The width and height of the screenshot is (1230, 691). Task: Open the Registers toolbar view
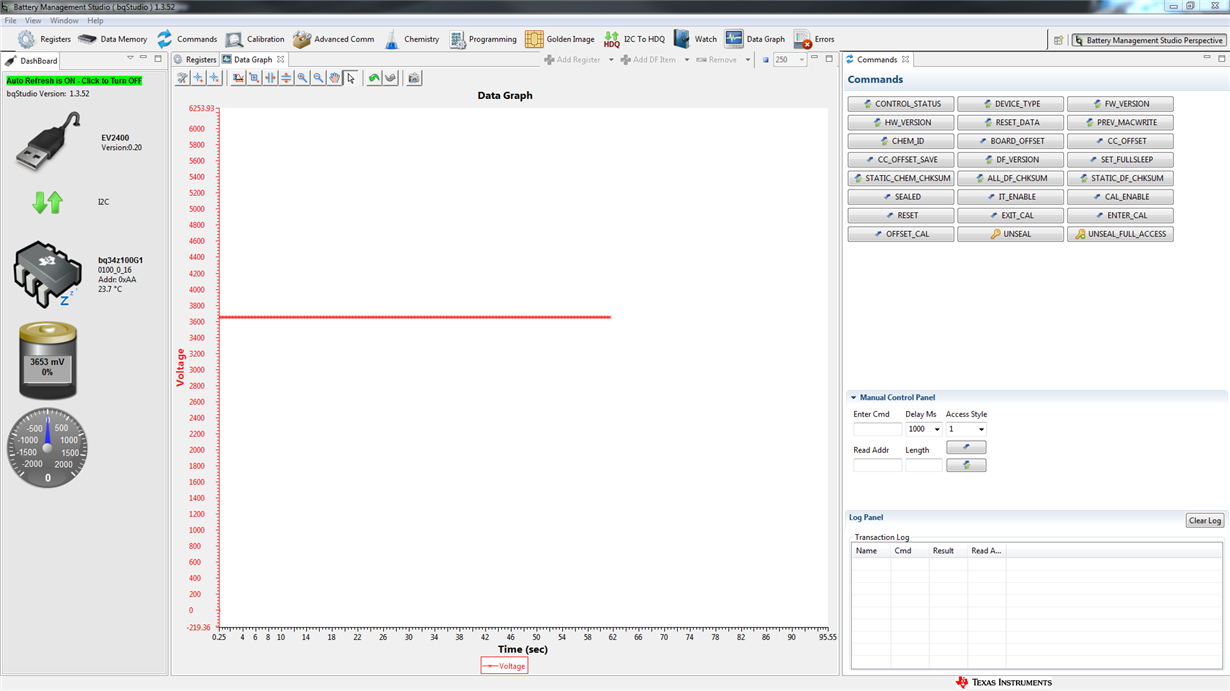tap(44, 39)
